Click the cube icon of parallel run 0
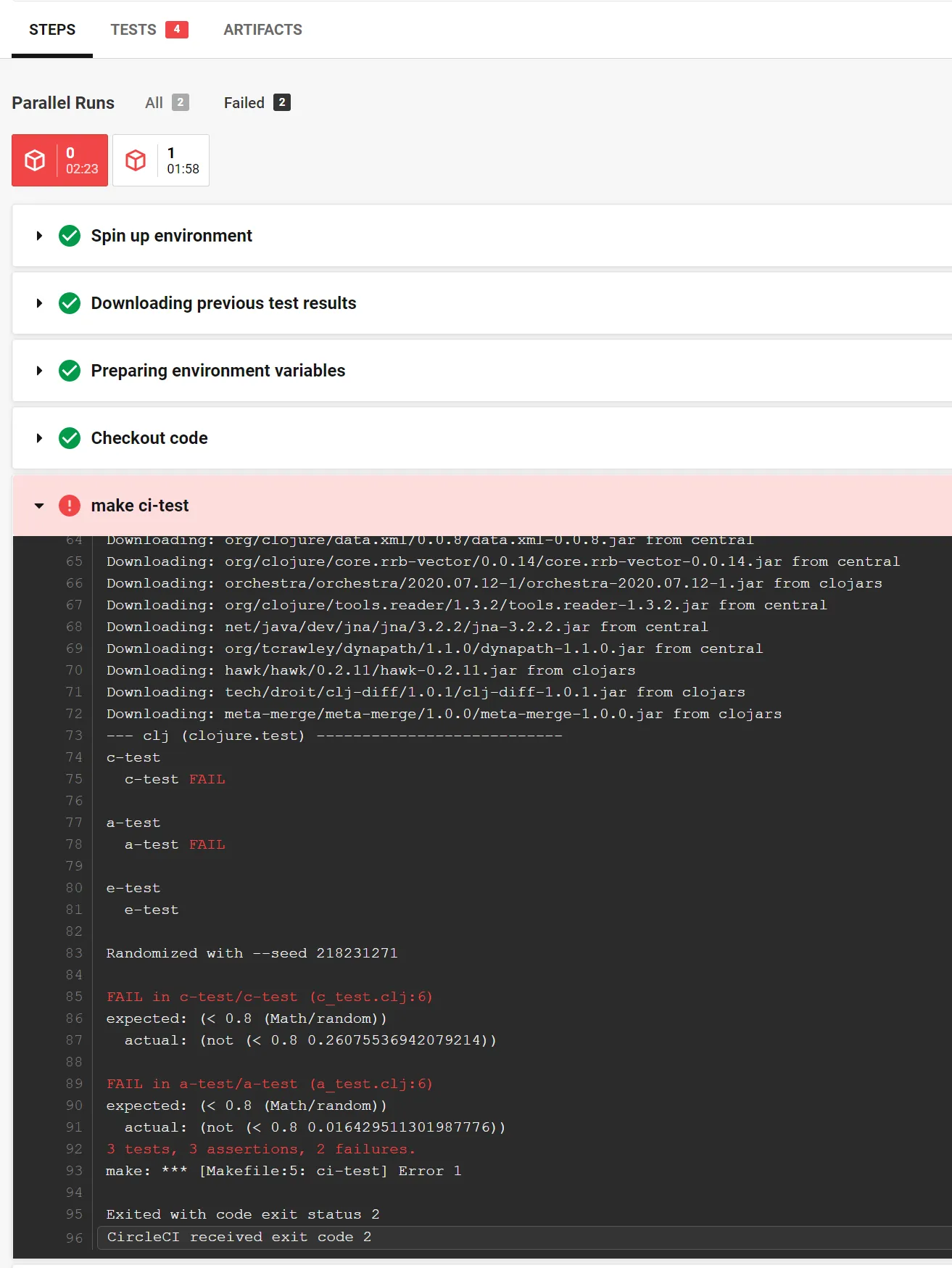The height and width of the screenshot is (1268, 952). [x=35, y=160]
